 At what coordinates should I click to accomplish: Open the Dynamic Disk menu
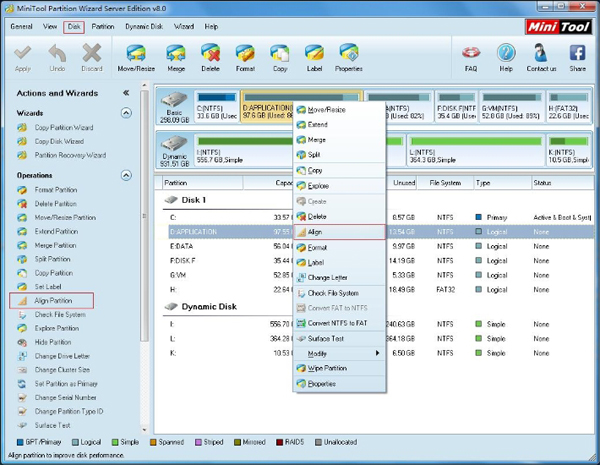tap(144, 26)
